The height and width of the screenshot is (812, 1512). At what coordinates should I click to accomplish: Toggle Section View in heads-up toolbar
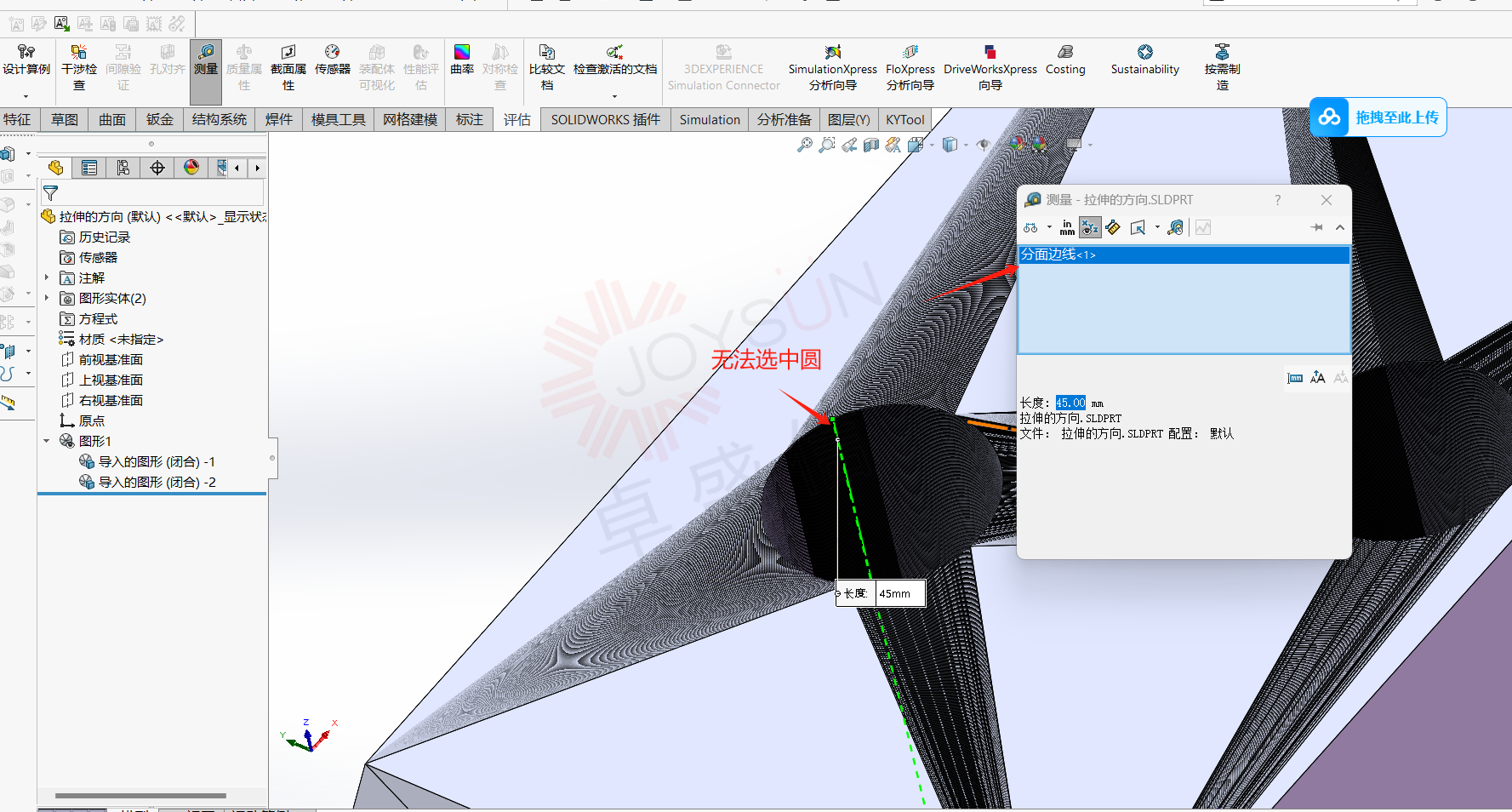coord(870,146)
